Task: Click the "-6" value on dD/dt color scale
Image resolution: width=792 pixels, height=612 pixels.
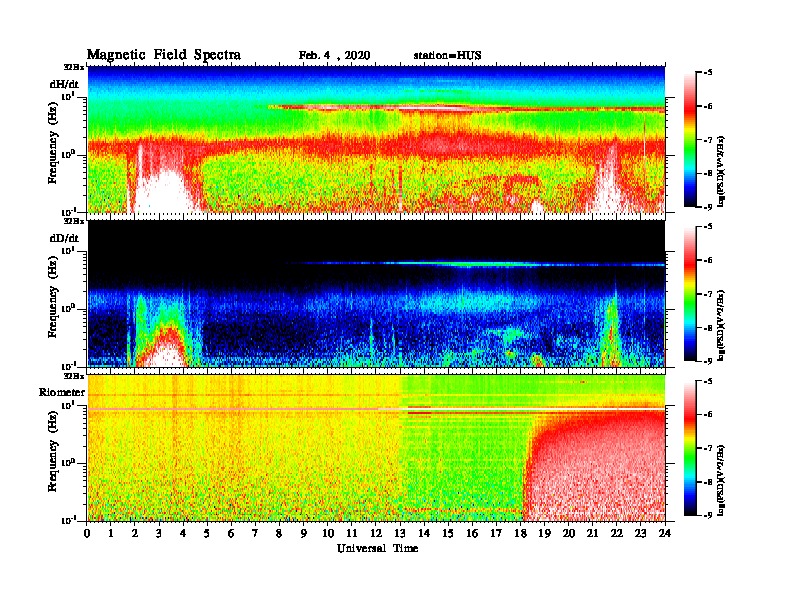Action: point(708,261)
